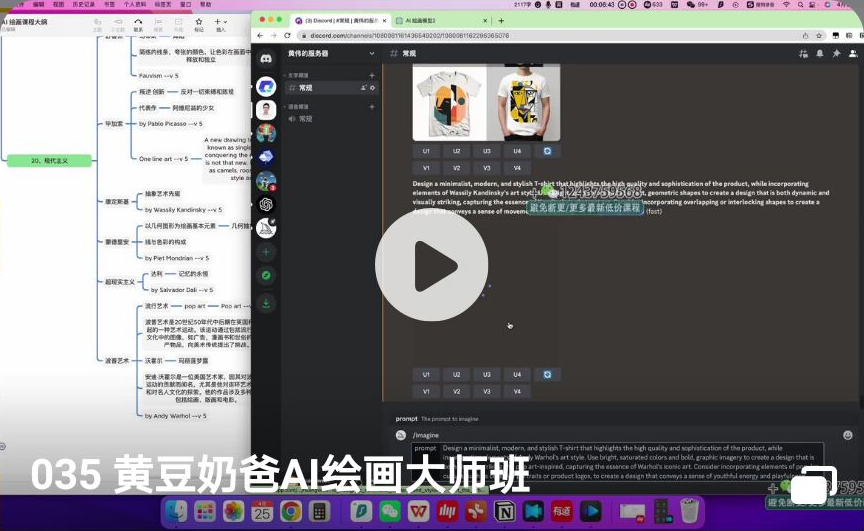This screenshot has width=864, height=531.
Task: Collapse the 语音频道 voice channels category
Action: [297, 106]
